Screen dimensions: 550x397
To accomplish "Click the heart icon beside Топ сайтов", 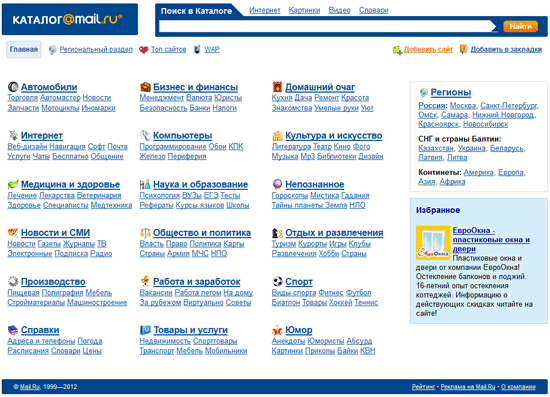I will pos(143,50).
